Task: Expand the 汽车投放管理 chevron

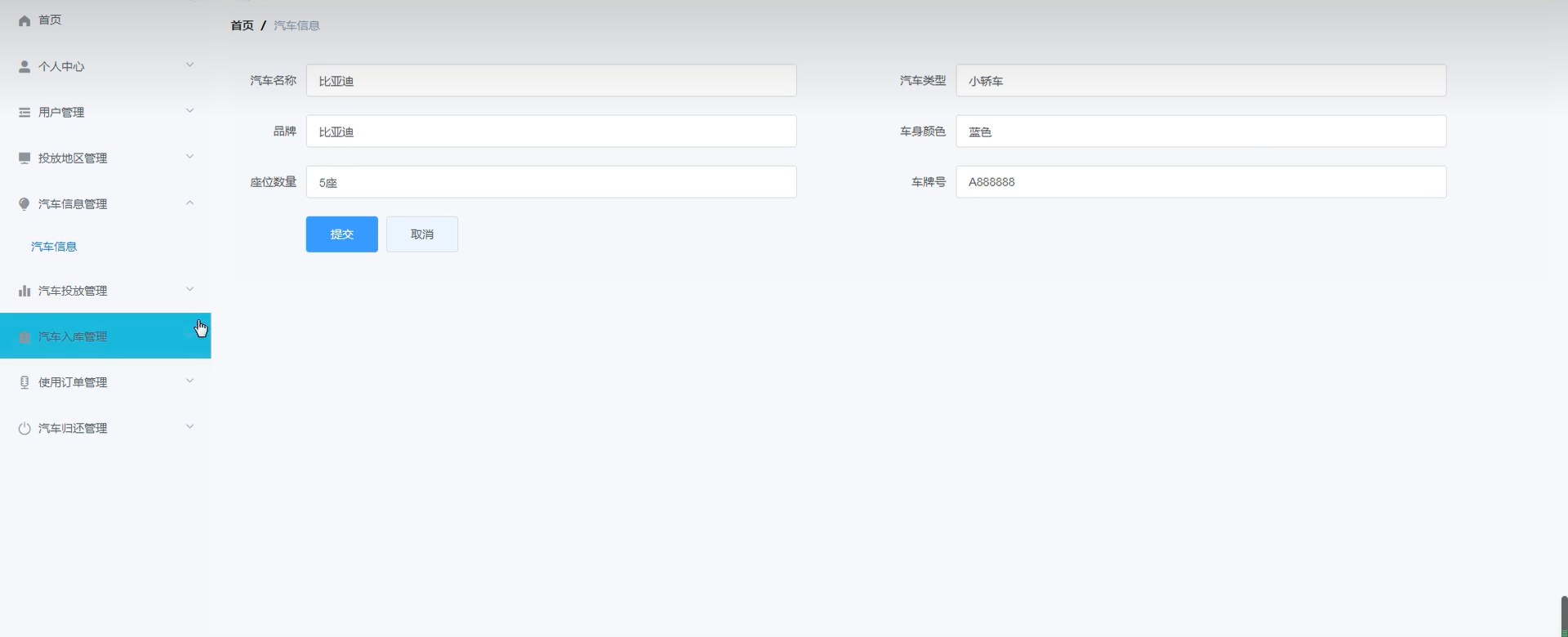Action: [x=189, y=288]
